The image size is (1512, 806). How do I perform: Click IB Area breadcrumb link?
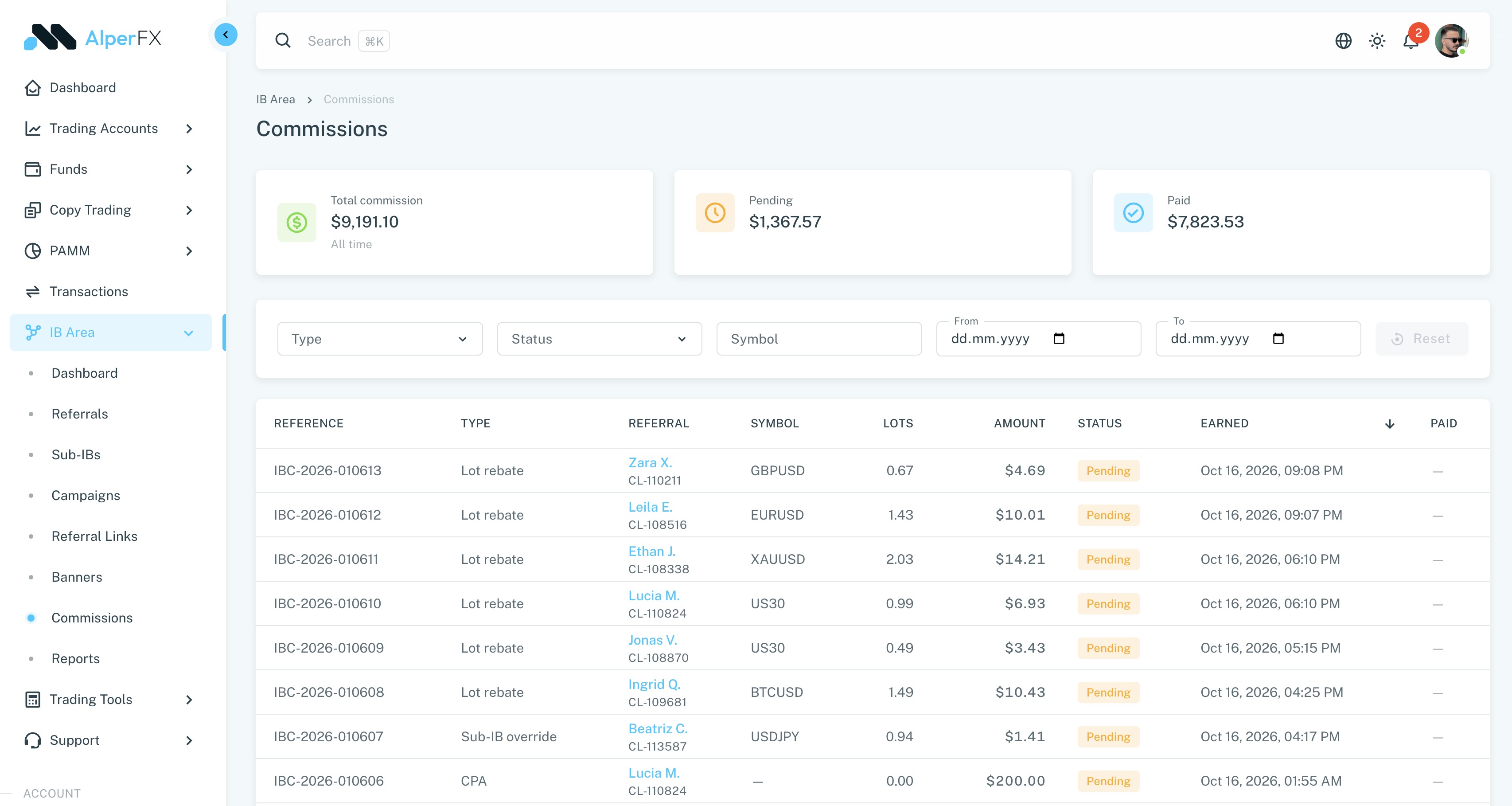(275, 99)
